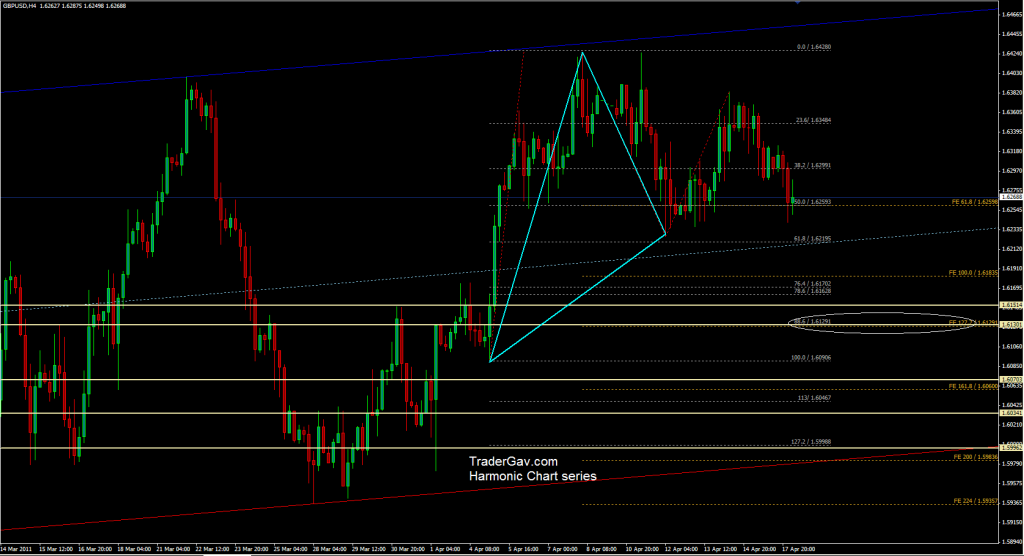Click the horizontal line price tag 1.59962
Image resolution: width=1024 pixels, height=556 pixels.
coord(1012,448)
